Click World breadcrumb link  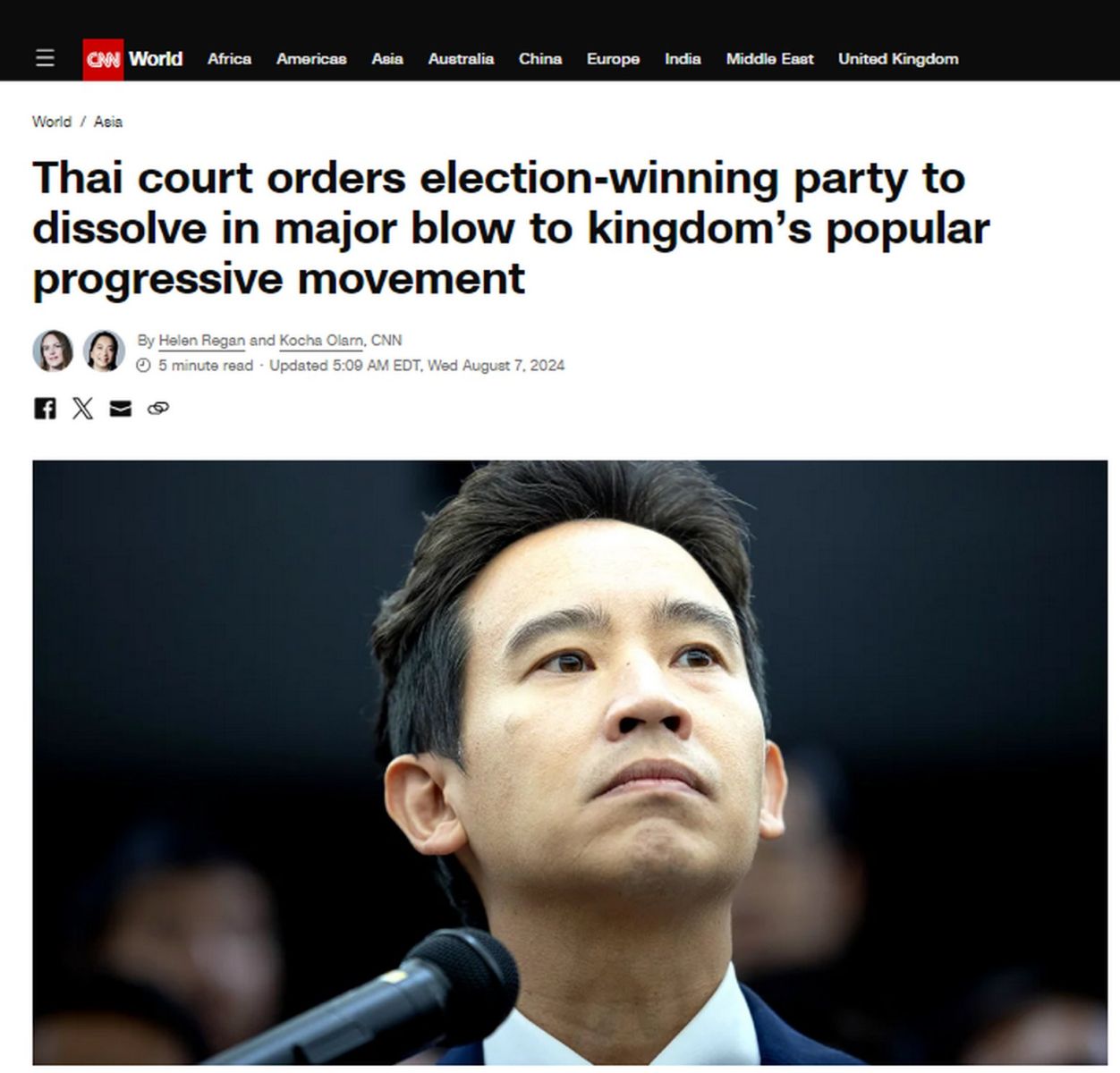(x=52, y=122)
